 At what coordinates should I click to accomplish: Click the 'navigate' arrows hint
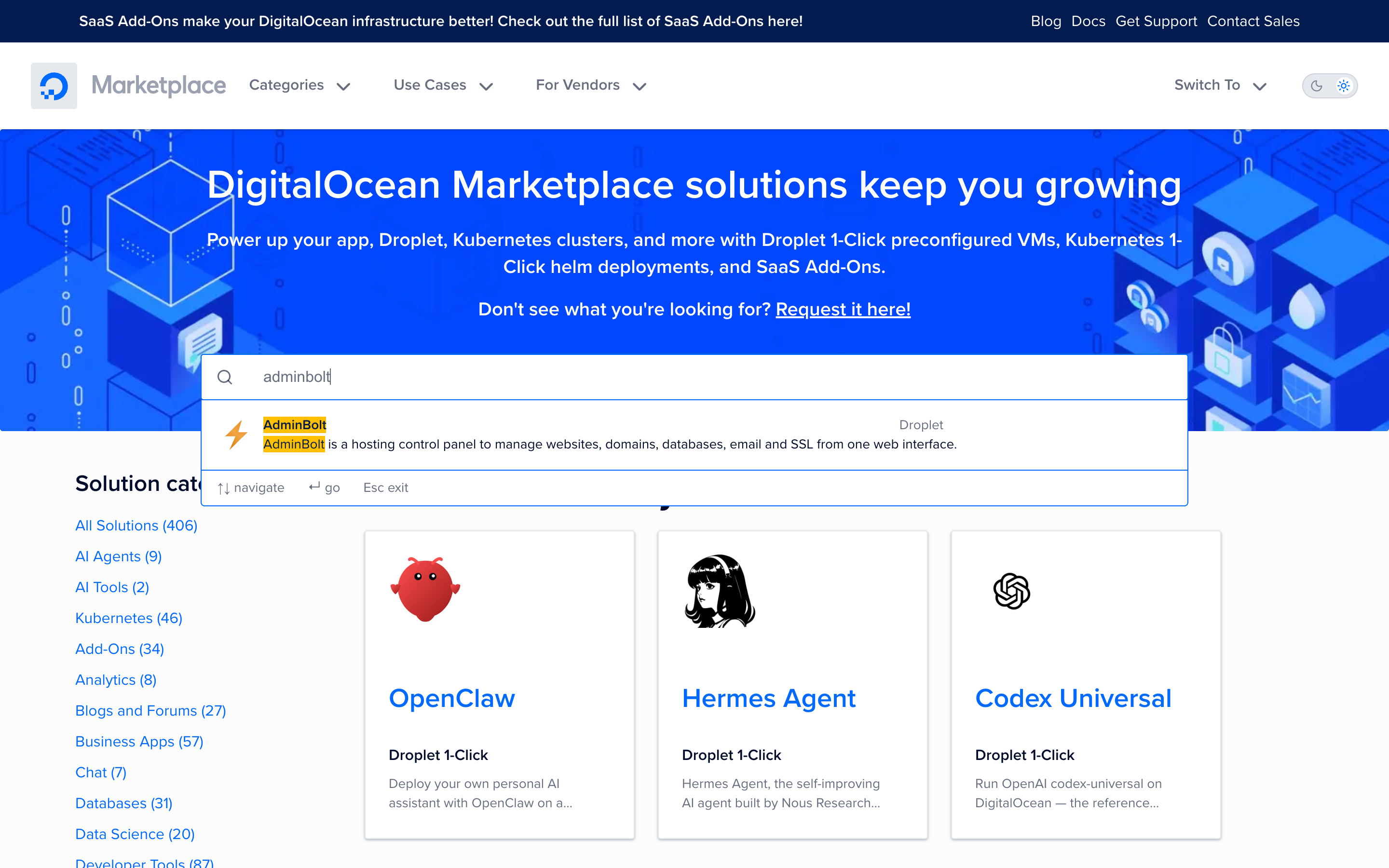tap(250, 488)
